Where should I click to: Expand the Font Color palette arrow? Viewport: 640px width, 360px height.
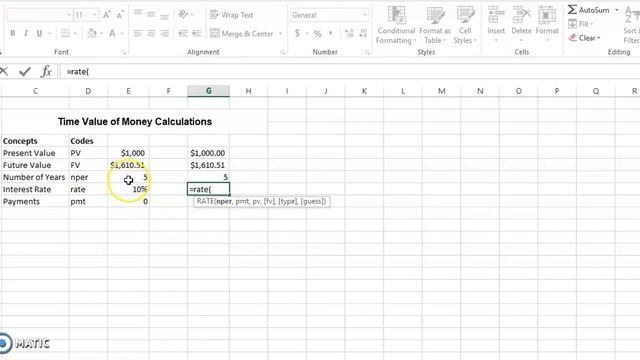click(122, 33)
